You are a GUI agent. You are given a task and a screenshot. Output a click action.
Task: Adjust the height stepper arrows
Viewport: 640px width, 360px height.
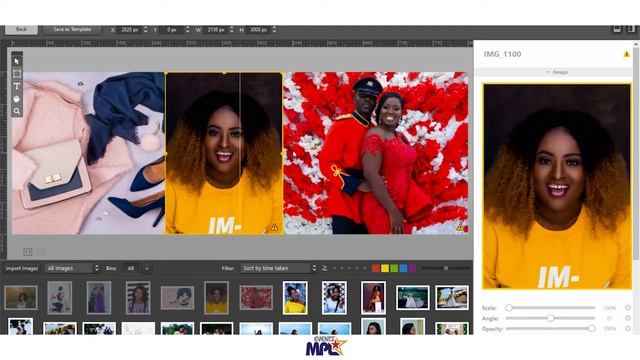(274, 30)
